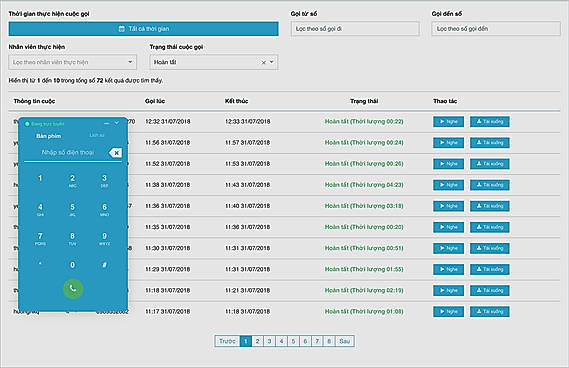Dial digit 5 JKL on the keypad
This screenshot has width=569, height=368.
tap(73, 209)
